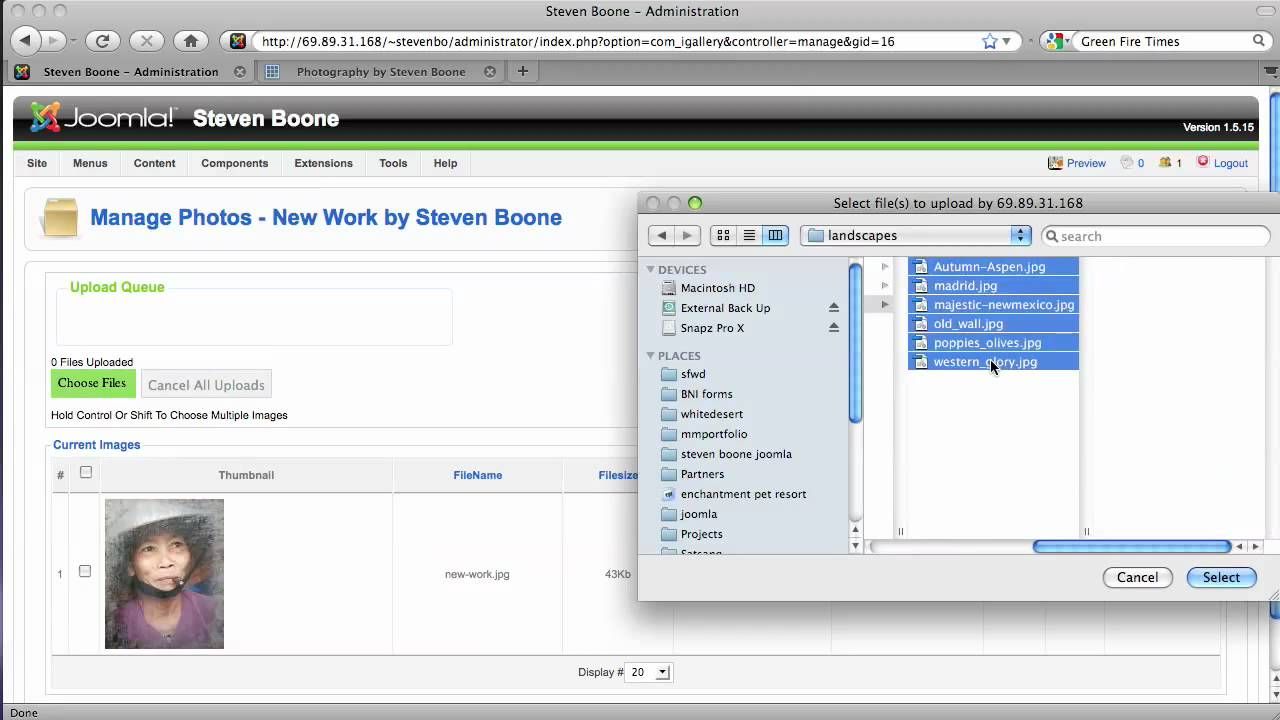The height and width of the screenshot is (720, 1280).
Task: Sort images by FileName column
Action: coord(477,475)
